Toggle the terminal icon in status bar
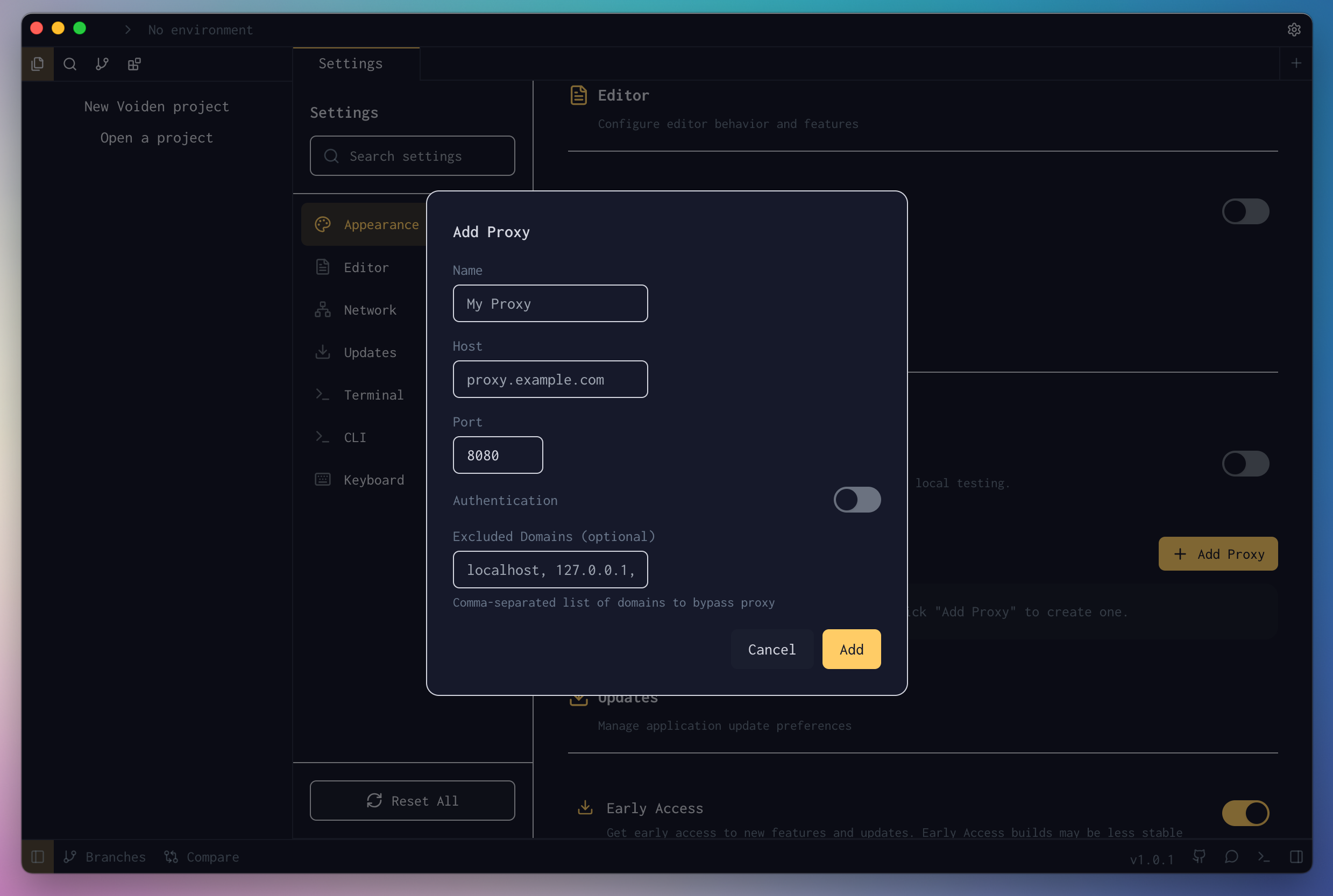Image resolution: width=1333 pixels, height=896 pixels. coord(1264,857)
